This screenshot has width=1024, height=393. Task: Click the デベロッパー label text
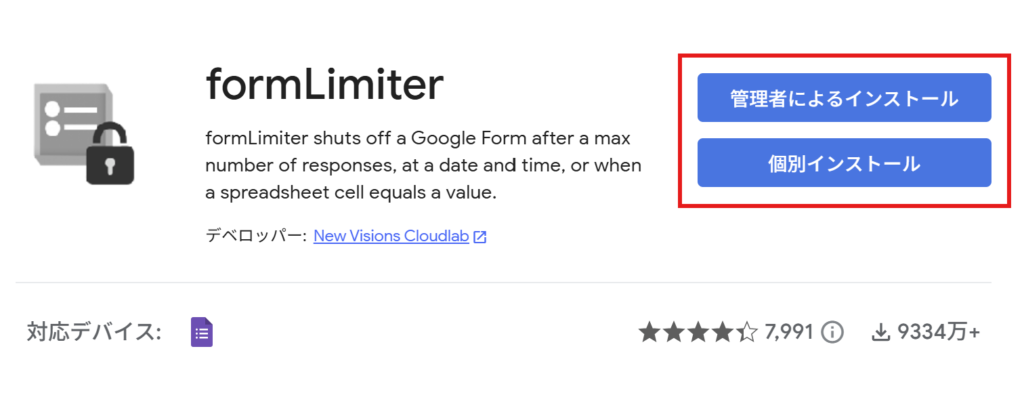tap(256, 236)
